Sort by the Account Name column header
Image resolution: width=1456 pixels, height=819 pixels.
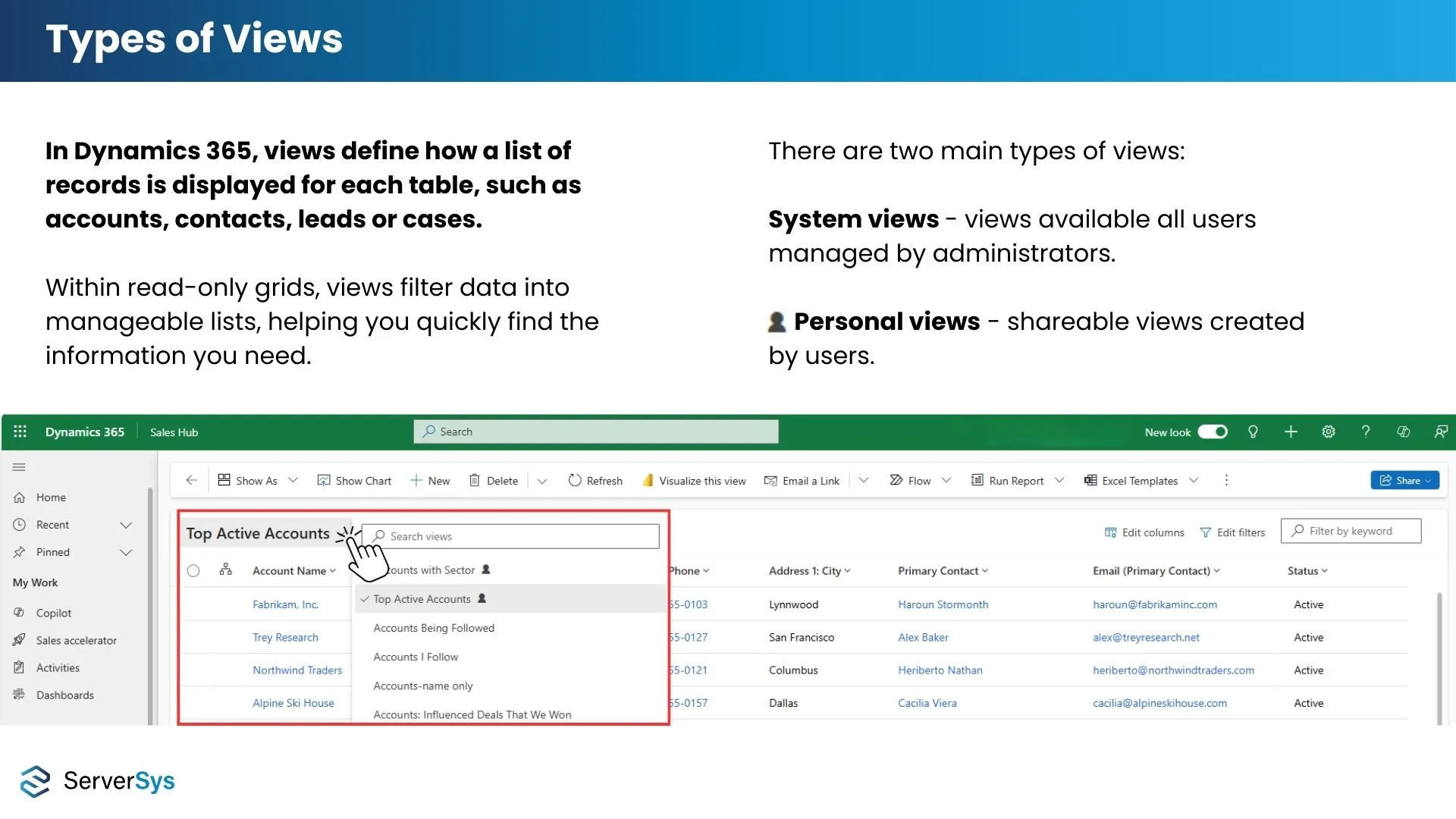click(293, 571)
